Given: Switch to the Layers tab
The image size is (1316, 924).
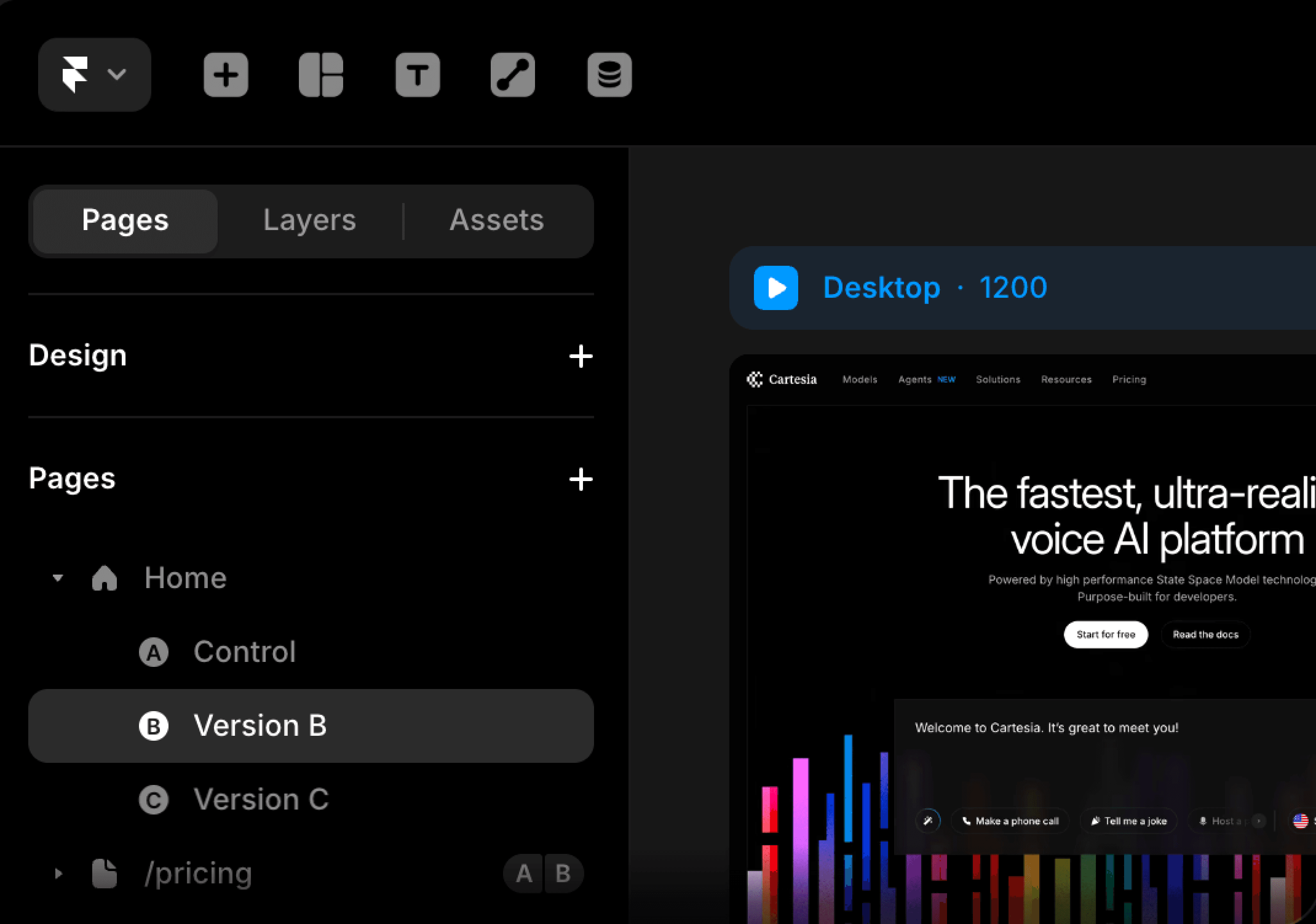Looking at the screenshot, I should tap(310, 221).
